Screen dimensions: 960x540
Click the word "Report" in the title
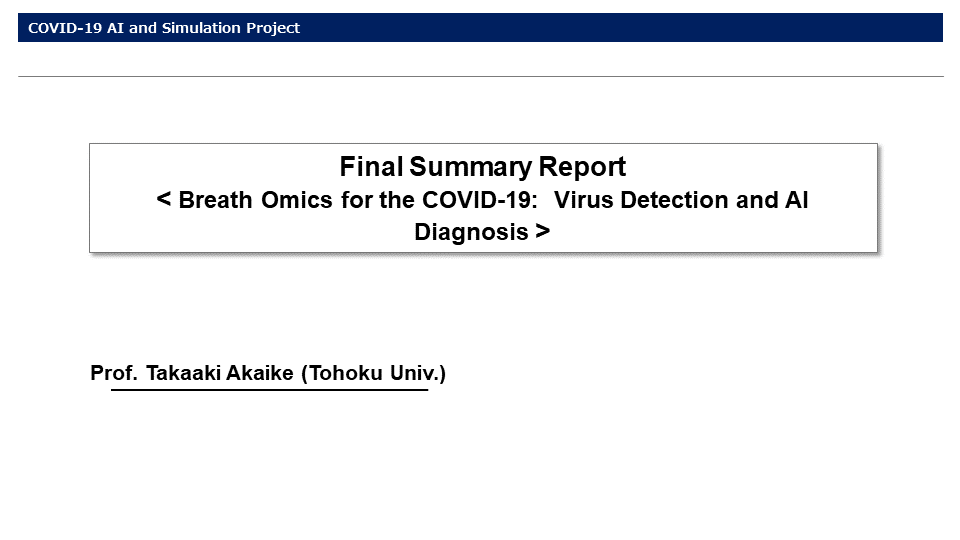(x=582, y=167)
